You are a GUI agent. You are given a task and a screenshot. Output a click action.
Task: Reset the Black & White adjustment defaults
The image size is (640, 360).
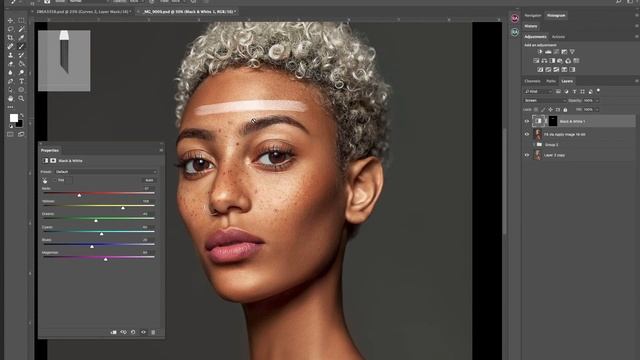click(x=133, y=332)
